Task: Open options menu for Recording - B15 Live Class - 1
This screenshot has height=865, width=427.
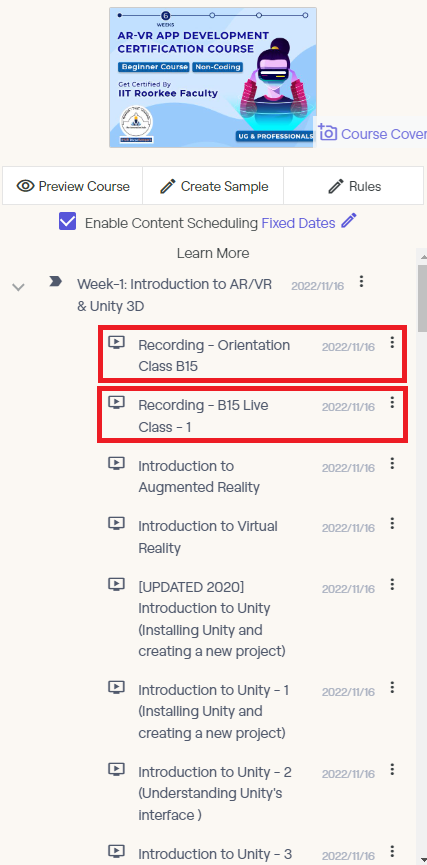Action: (392, 403)
